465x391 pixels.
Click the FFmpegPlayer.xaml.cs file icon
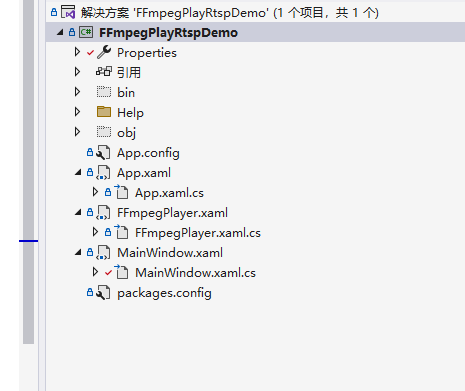121,232
